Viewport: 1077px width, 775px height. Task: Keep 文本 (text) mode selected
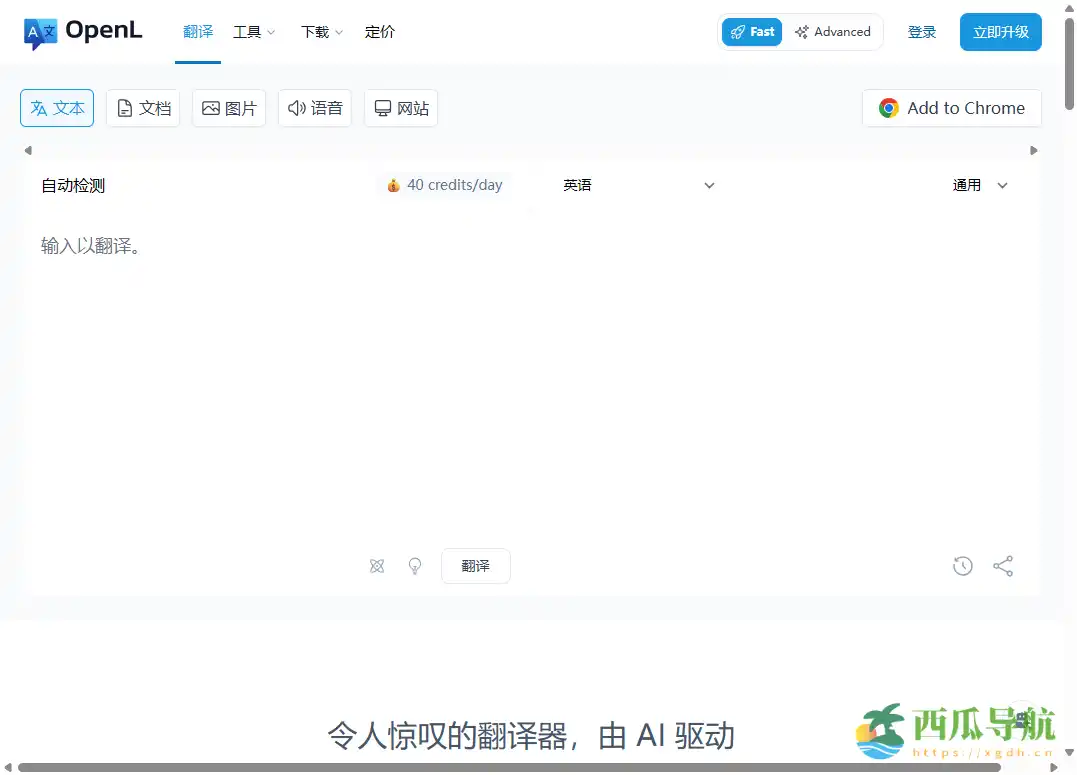(x=57, y=107)
